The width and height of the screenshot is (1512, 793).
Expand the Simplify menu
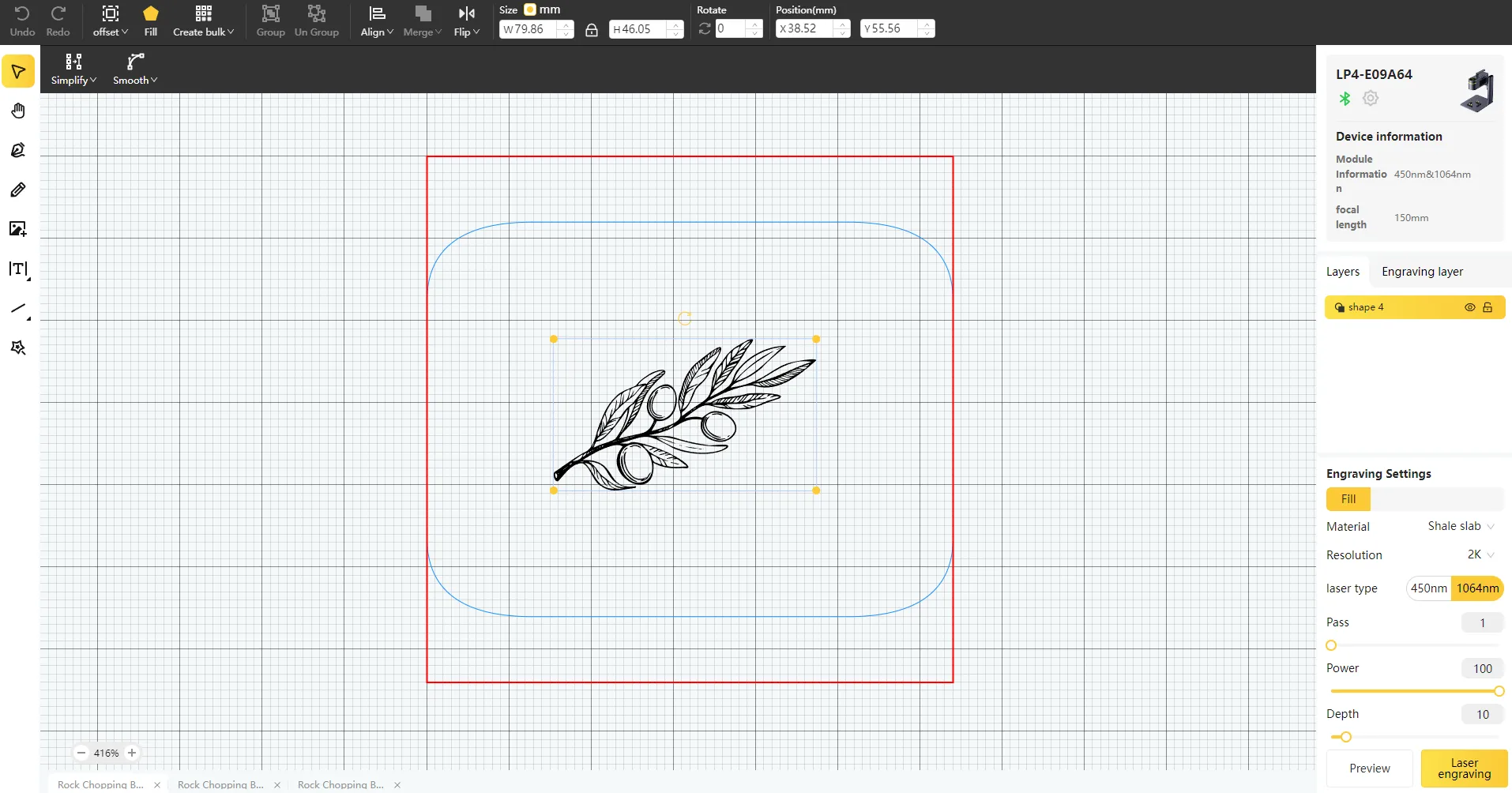[73, 70]
